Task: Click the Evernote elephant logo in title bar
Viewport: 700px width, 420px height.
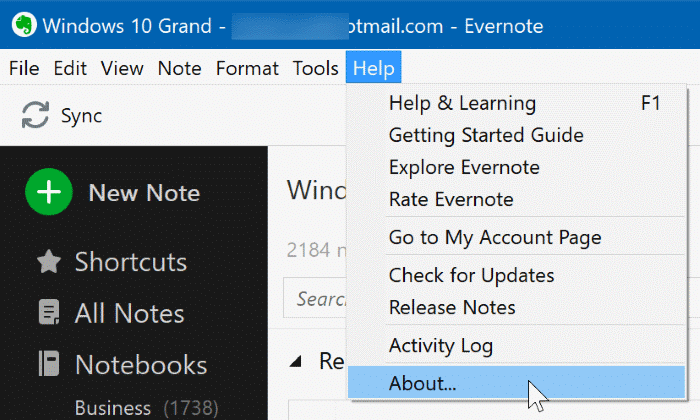Action: point(24,25)
